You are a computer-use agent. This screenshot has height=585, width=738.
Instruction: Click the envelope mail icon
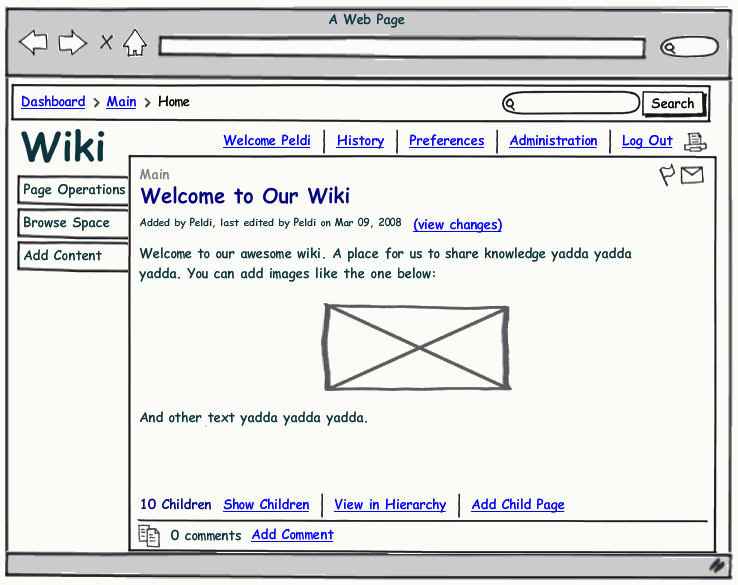(x=692, y=176)
